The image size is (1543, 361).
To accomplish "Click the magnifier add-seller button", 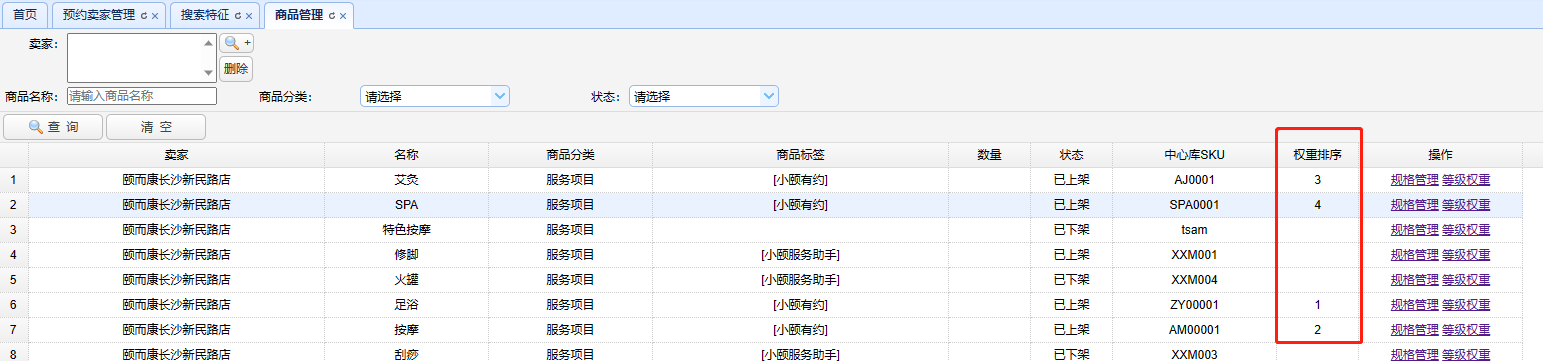I will pos(236,43).
